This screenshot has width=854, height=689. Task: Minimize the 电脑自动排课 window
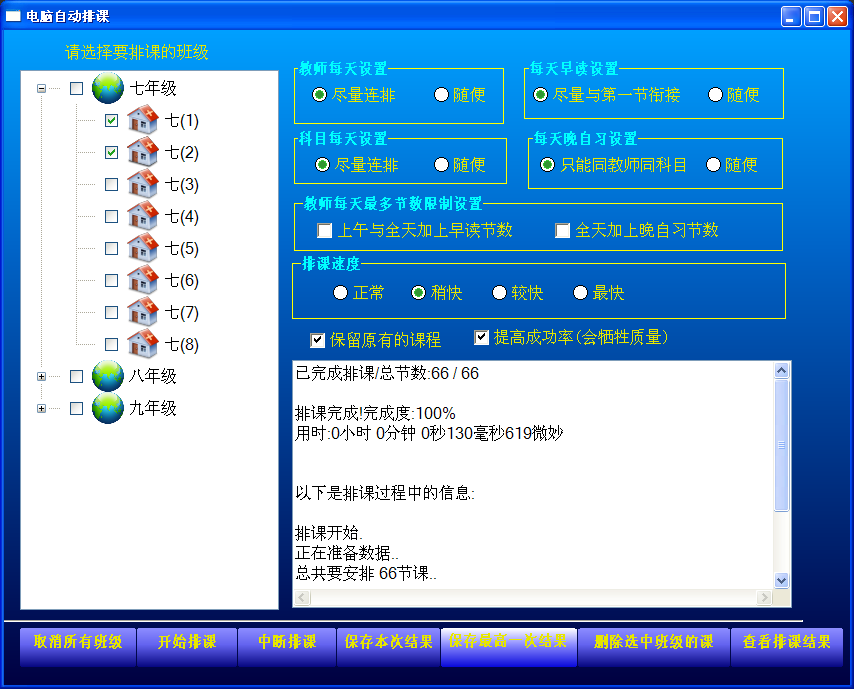click(x=791, y=16)
